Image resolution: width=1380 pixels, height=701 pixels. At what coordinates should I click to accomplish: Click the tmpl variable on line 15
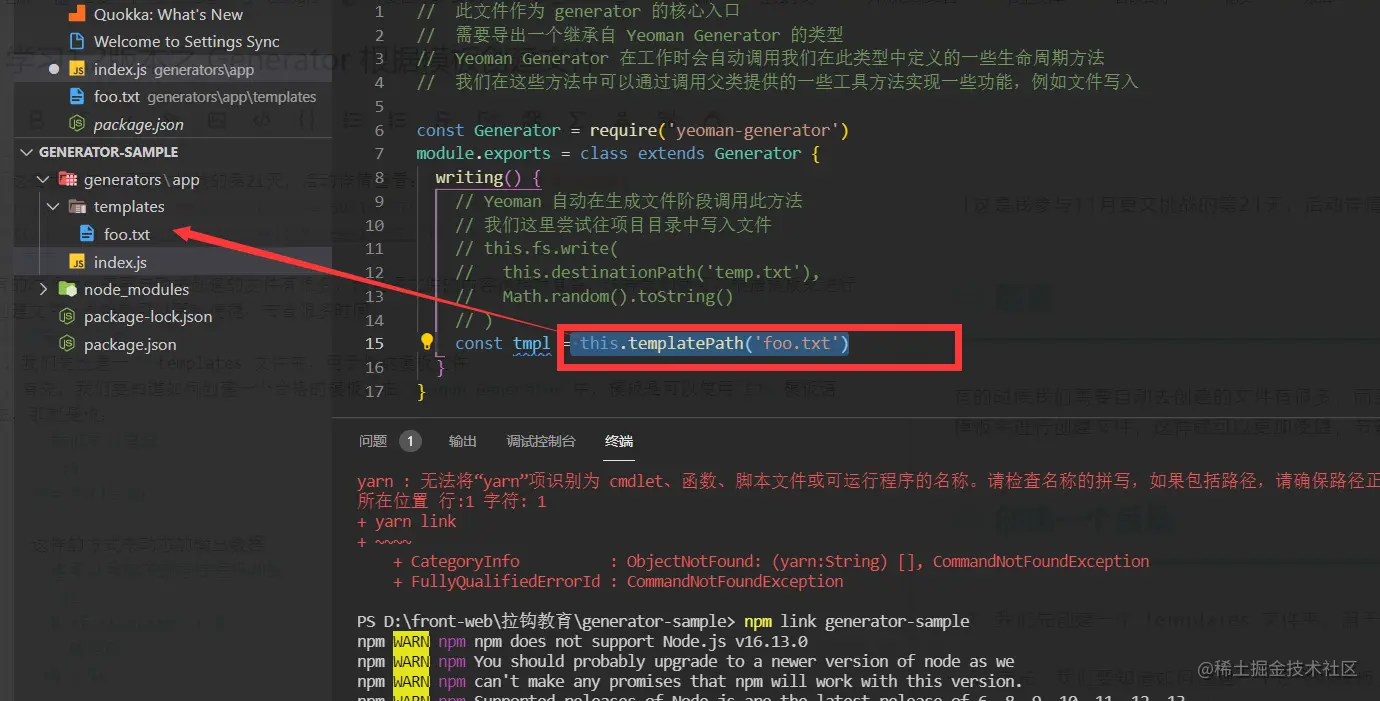(x=532, y=343)
